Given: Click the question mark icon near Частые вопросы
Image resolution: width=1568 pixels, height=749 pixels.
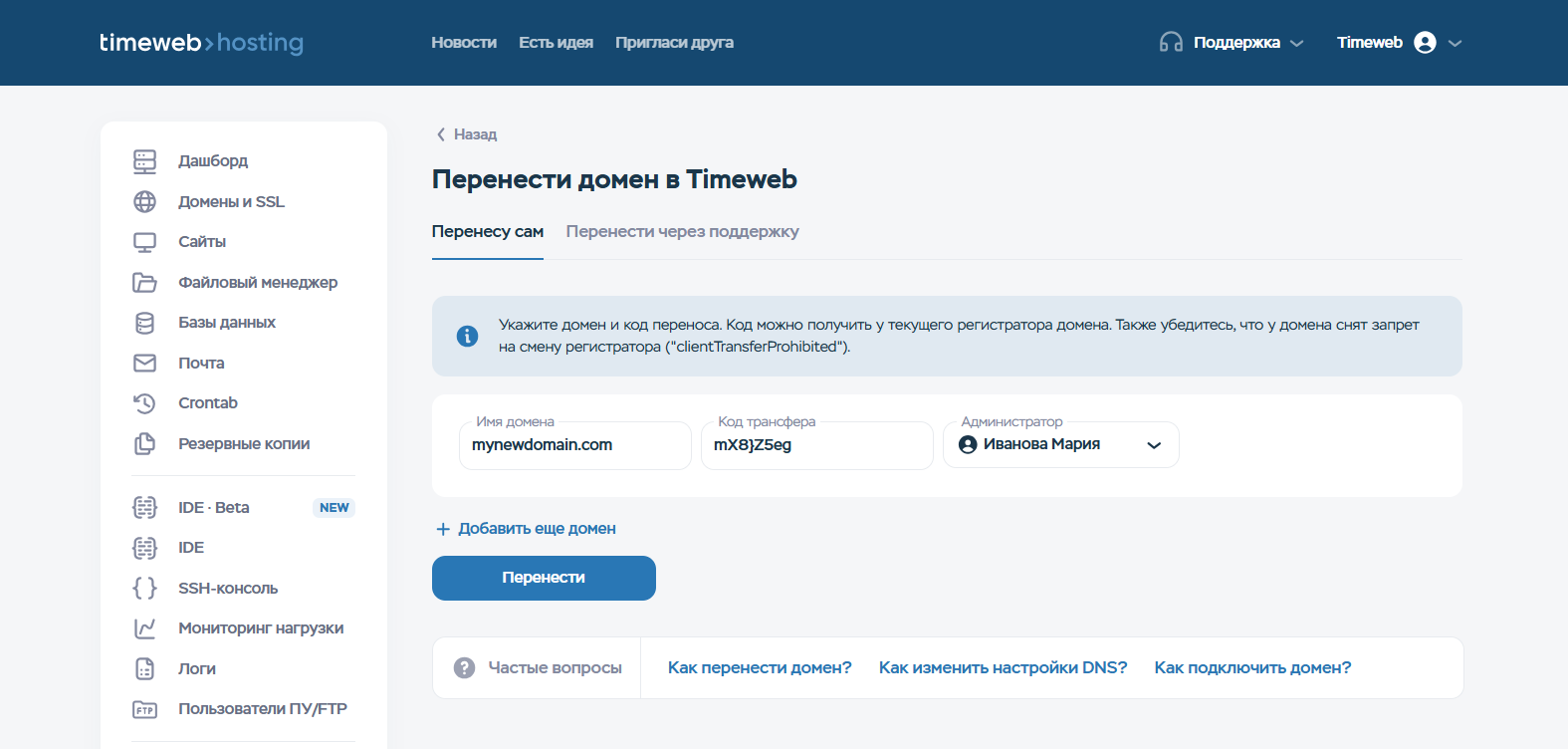Looking at the screenshot, I should click(464, 668).
